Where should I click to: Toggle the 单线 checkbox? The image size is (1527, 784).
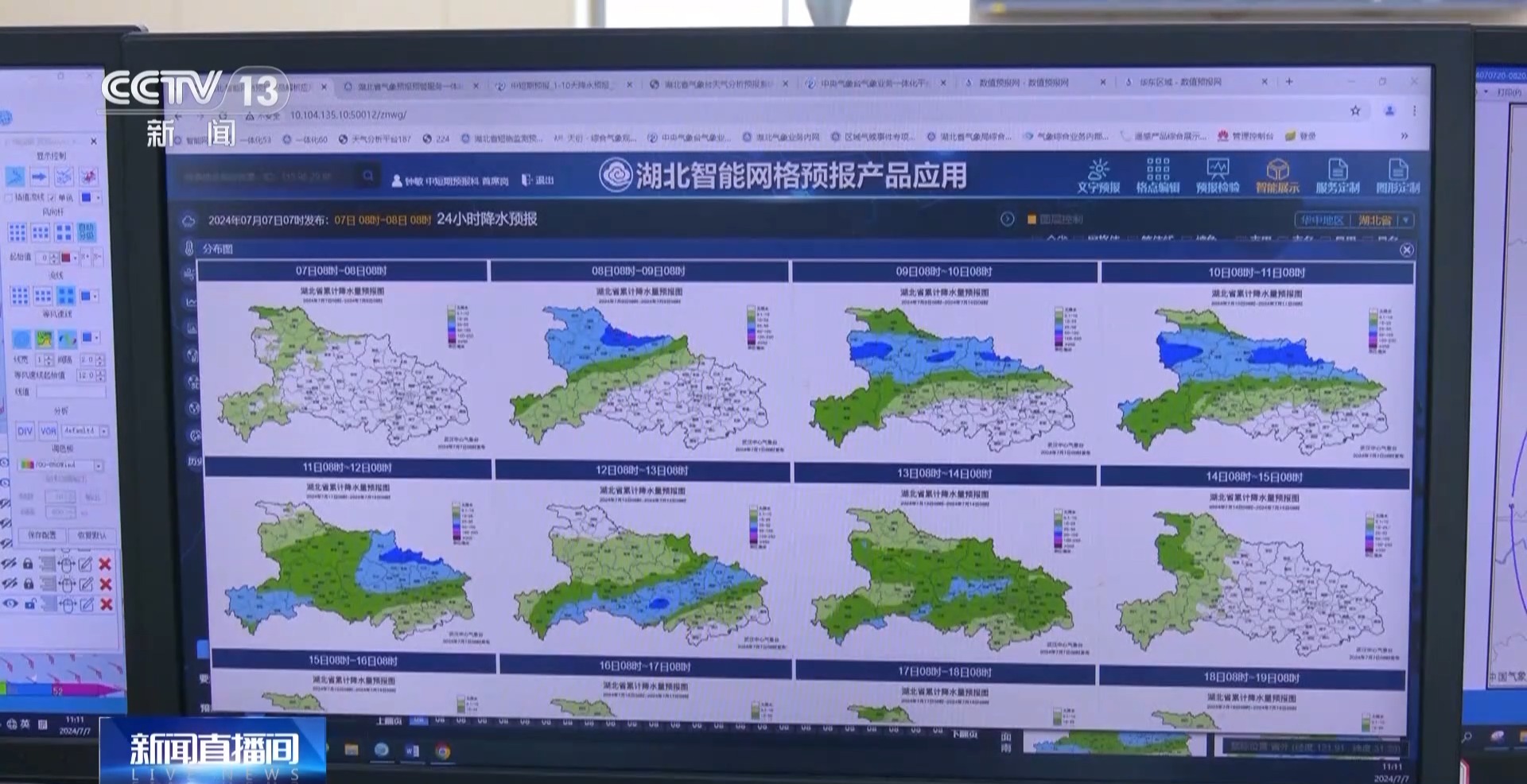pyautogui.click(x=52, y=197)
